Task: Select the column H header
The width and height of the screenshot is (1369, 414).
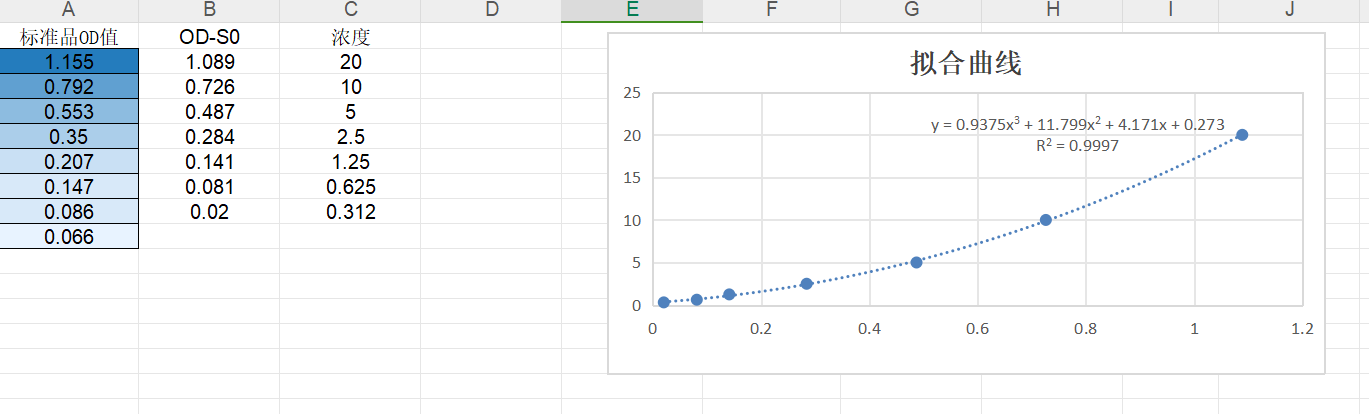Action: click(1052, 10)
